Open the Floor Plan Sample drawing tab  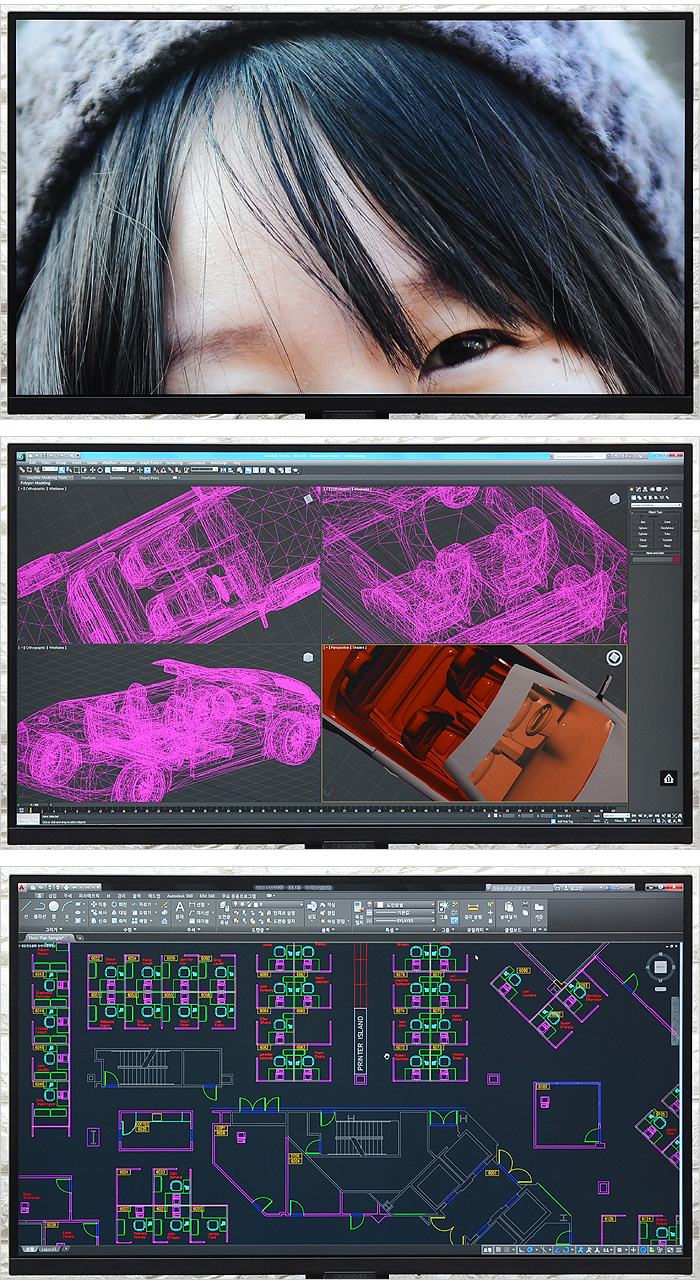click(47, 938)
